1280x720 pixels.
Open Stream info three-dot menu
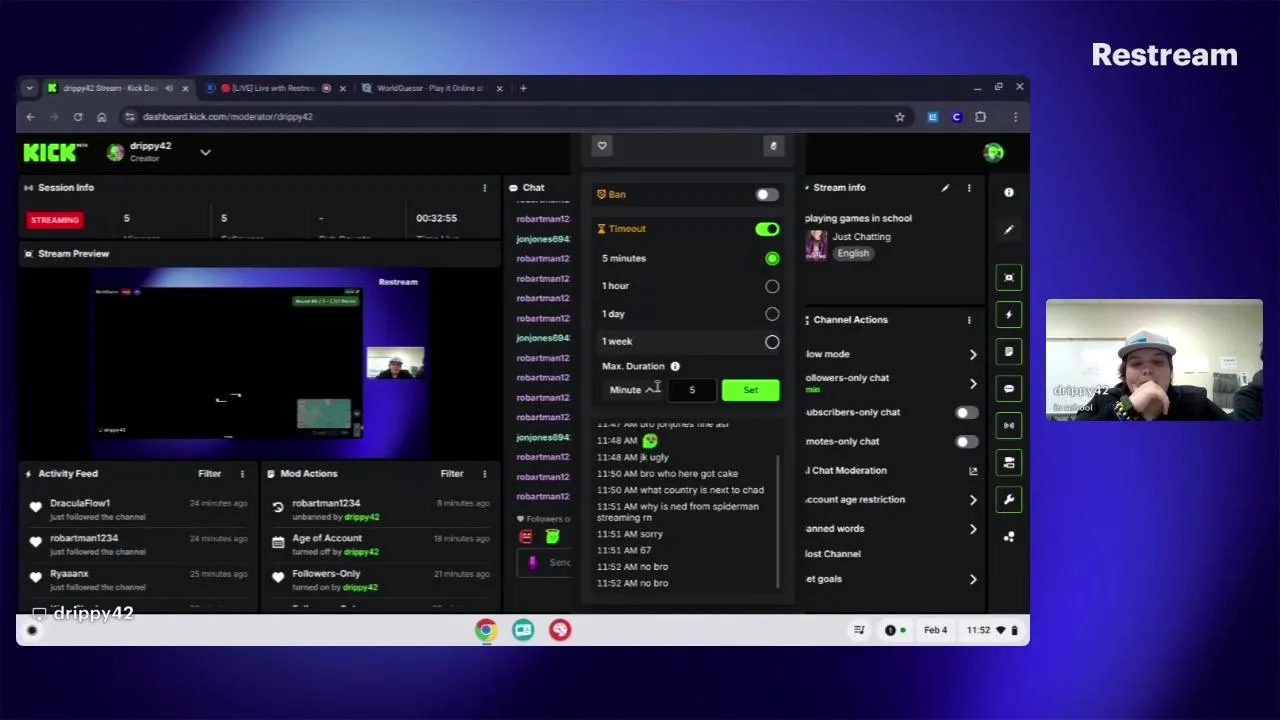pyautogui.click(x=969, y=188)
